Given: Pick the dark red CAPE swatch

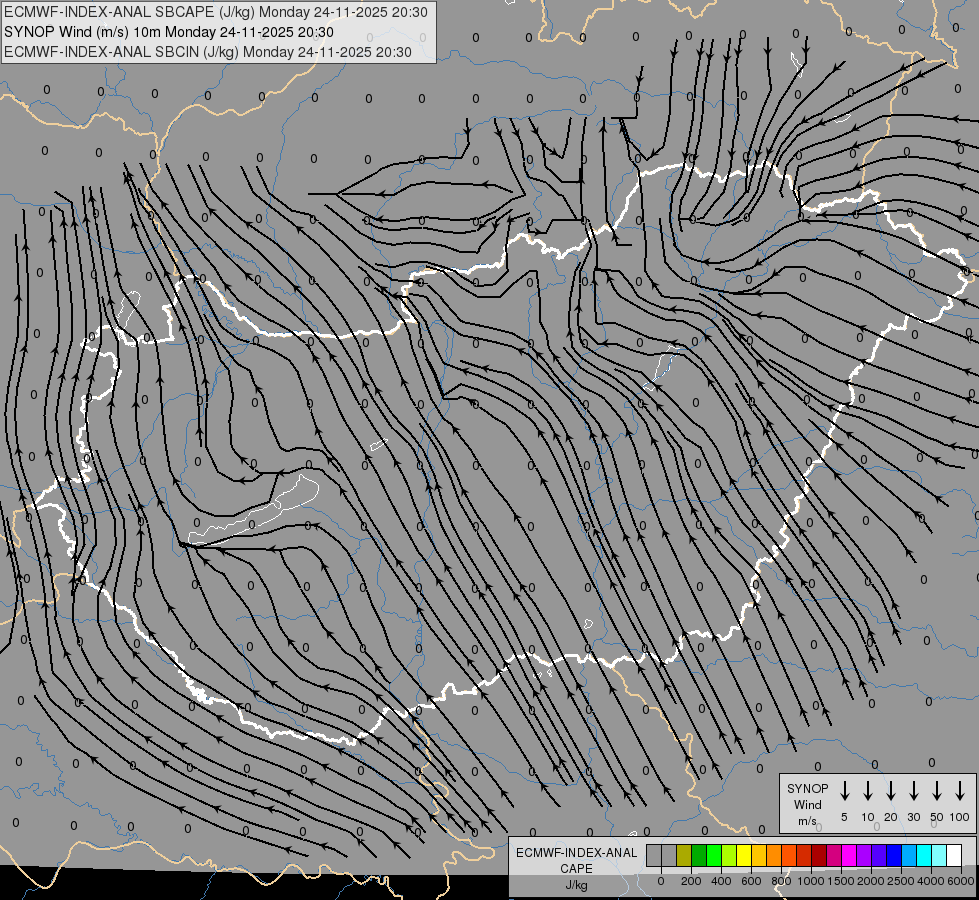Looking at the screenshot, I should coord(819,855).
